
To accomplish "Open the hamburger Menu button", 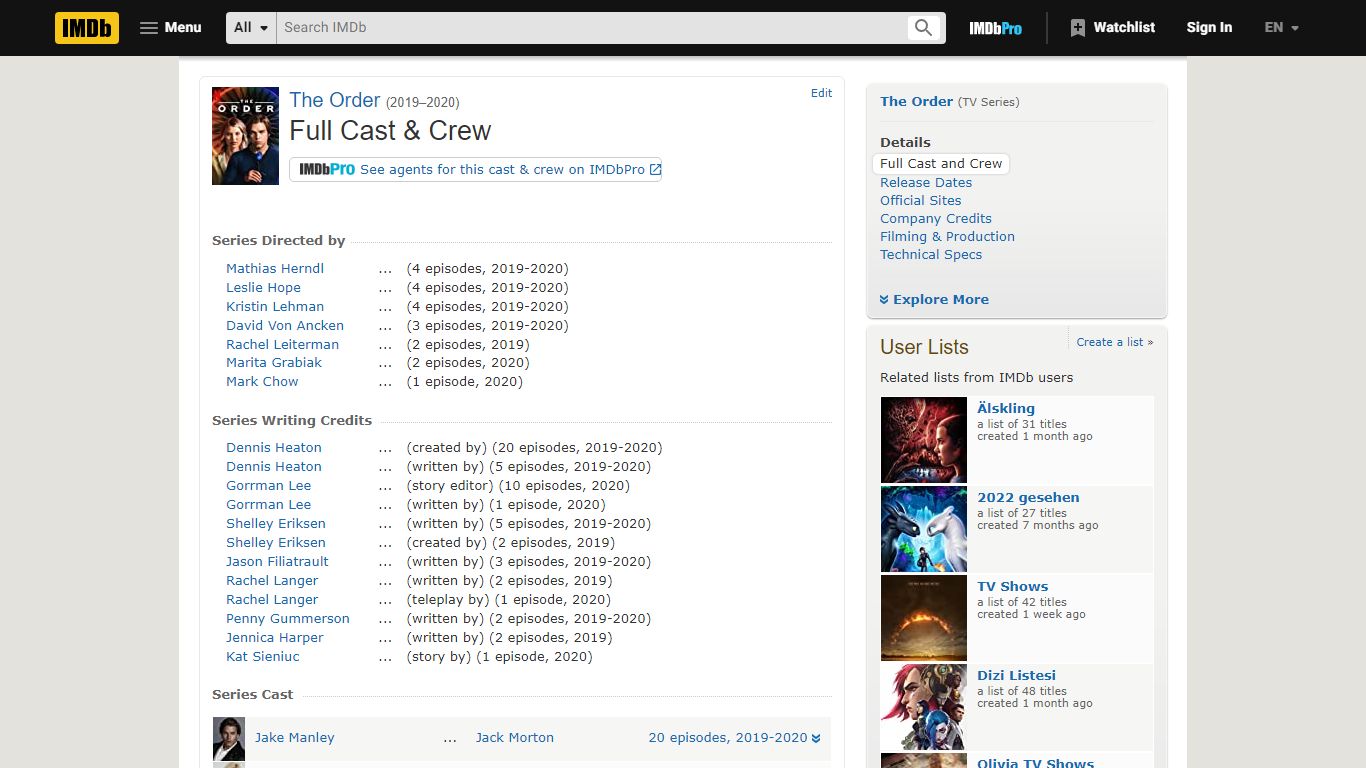I will coord(171,28).
